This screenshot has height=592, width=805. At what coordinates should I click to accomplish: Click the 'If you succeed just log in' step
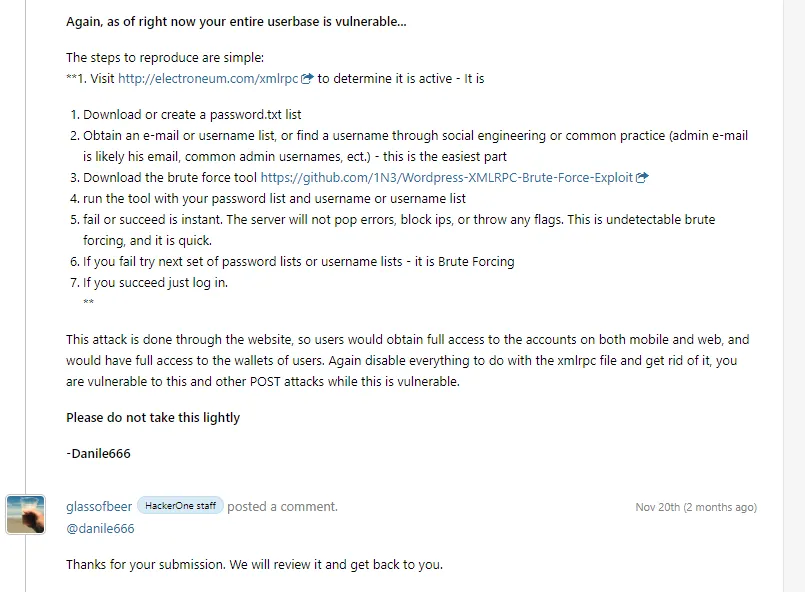(156, 282)
